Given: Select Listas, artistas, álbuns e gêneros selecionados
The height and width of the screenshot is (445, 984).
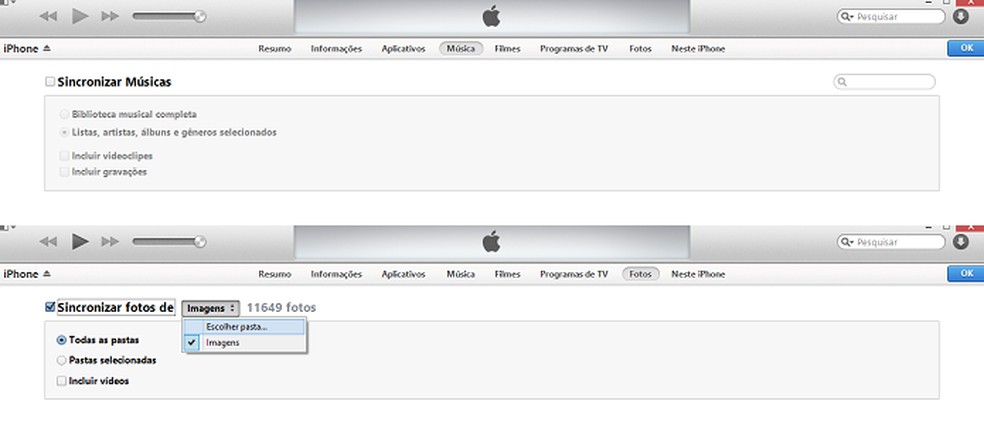Looking at the screenshot, I should tap(64, 132).
